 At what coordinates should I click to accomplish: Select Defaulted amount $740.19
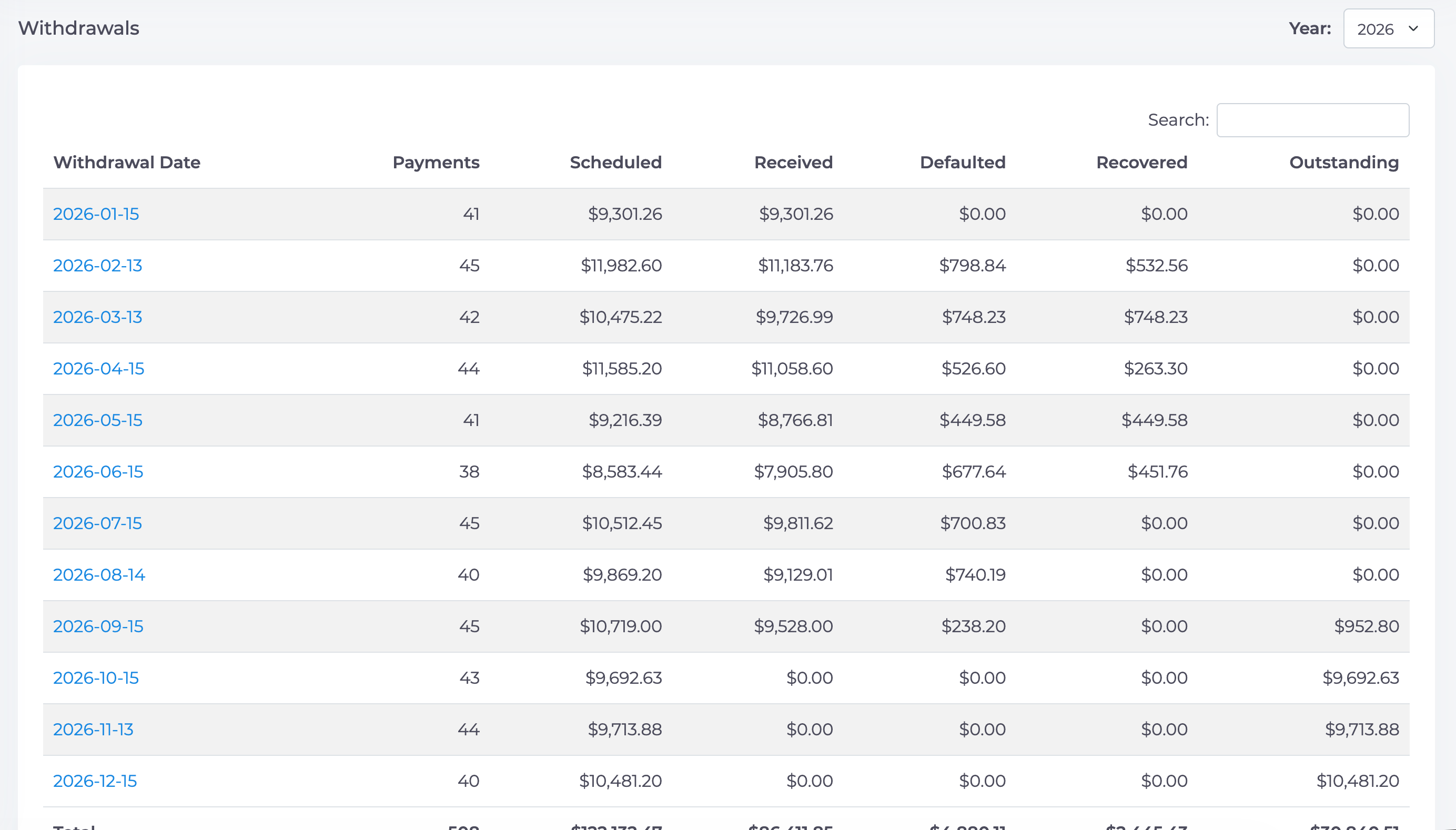975,574
